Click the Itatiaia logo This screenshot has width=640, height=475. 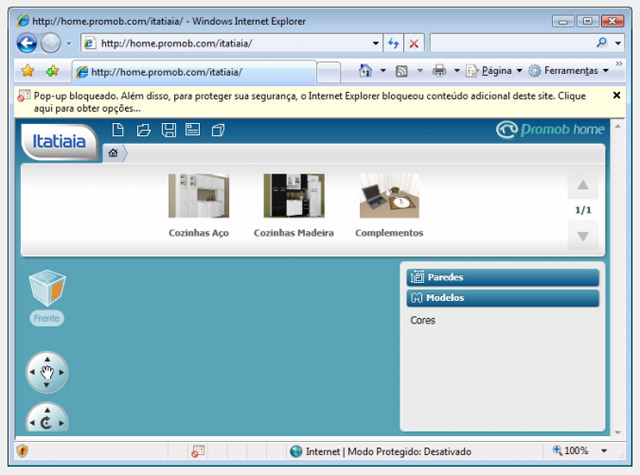click(x=59, y=142)
